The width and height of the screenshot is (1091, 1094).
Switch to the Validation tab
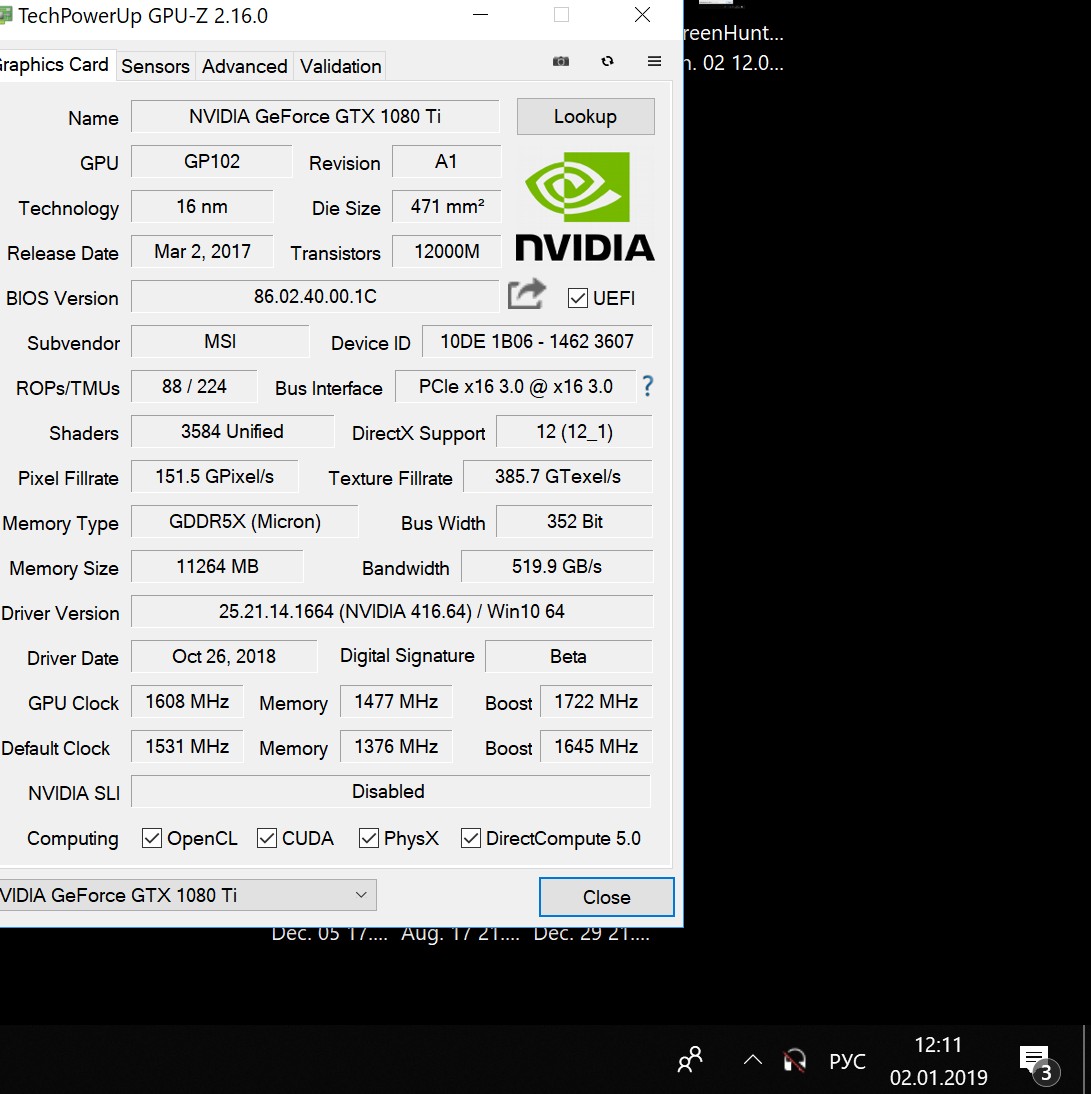[340, 66]
